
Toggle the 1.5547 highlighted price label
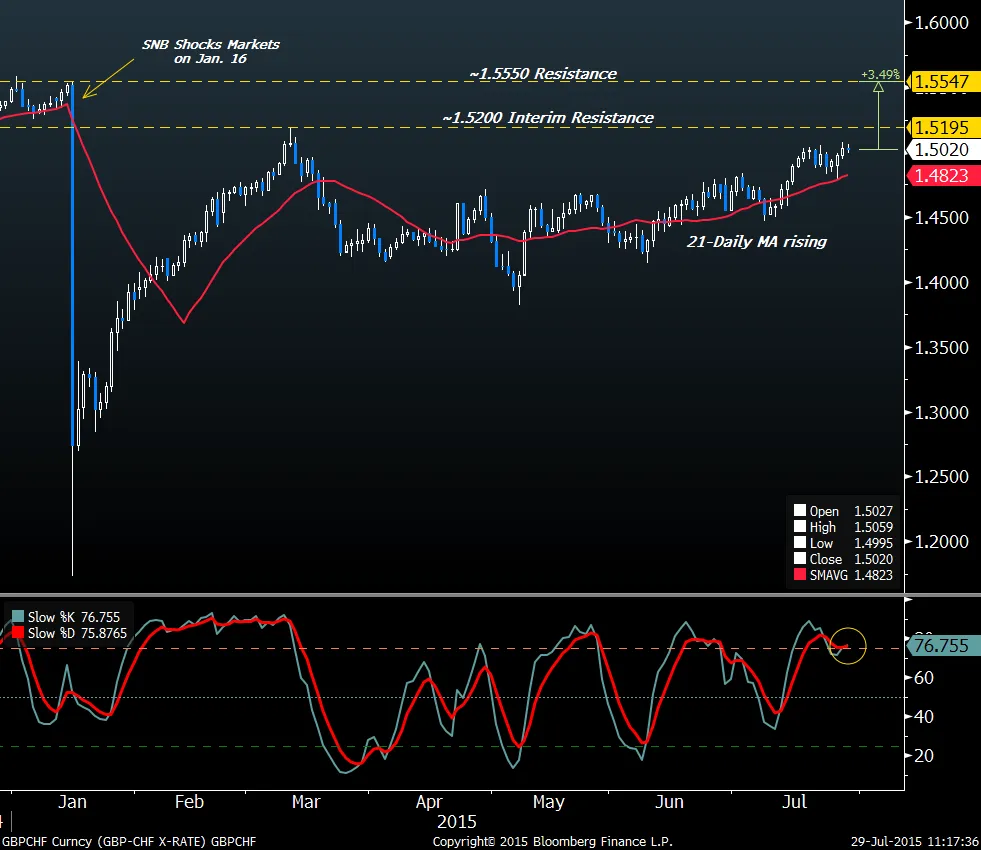click(x=941, y=82)
